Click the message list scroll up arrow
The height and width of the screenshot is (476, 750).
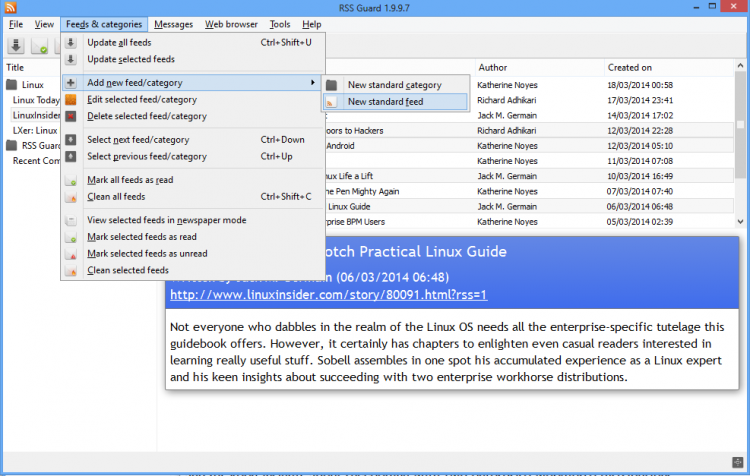740,66
